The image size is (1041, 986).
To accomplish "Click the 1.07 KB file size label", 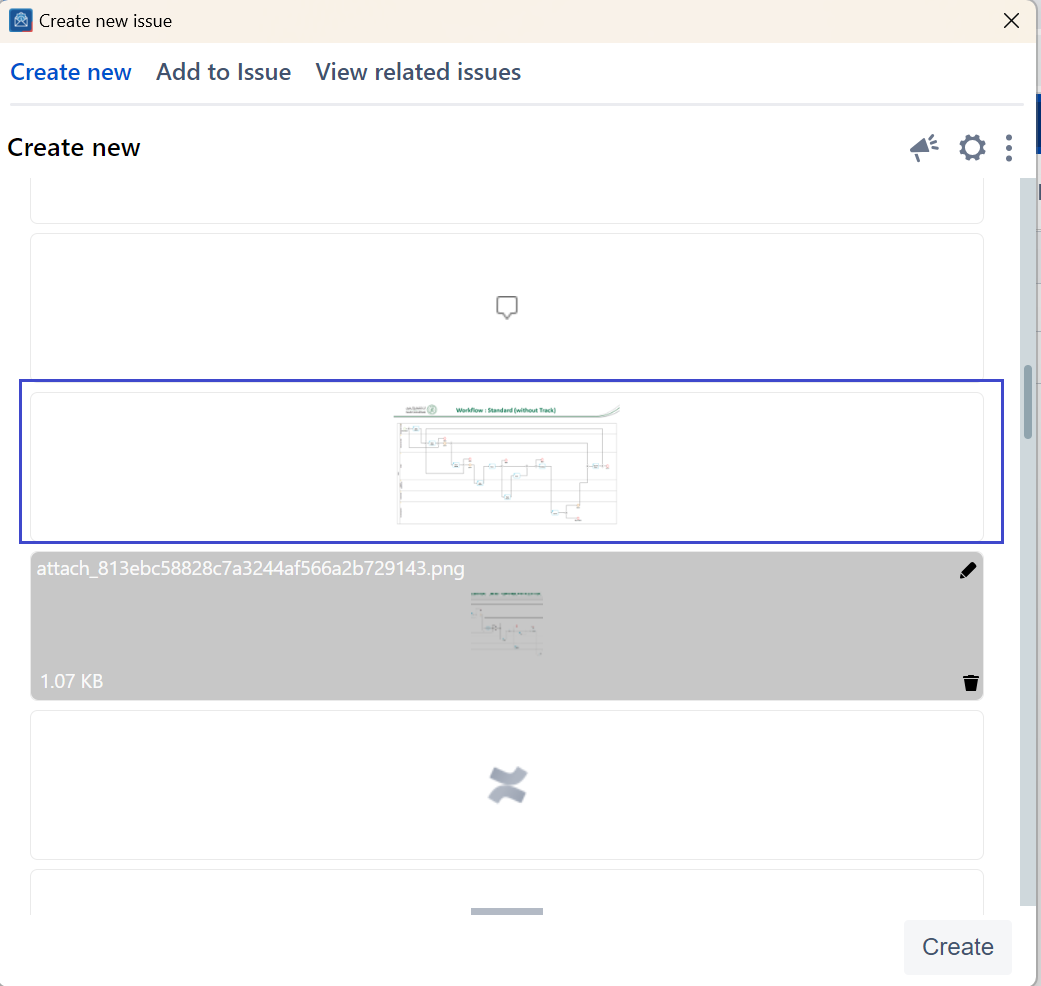I will click(71, 682).
